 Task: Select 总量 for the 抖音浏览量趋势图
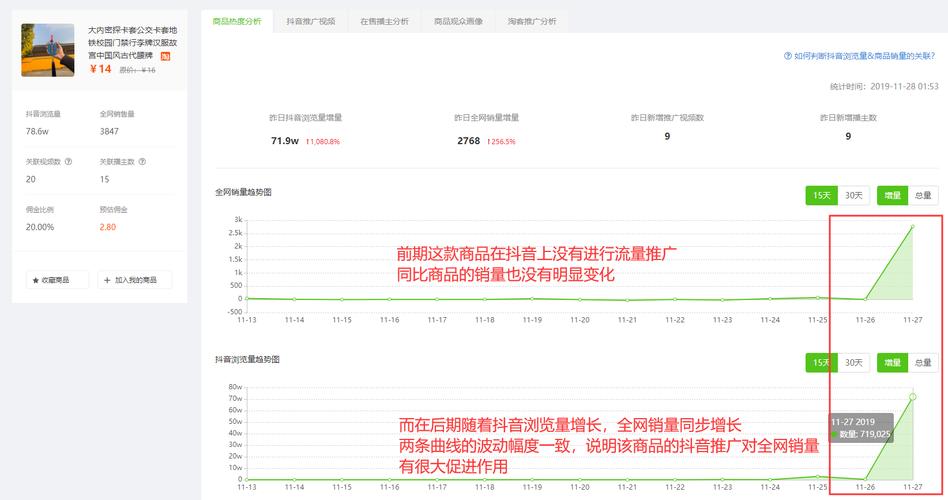point(923,363)
